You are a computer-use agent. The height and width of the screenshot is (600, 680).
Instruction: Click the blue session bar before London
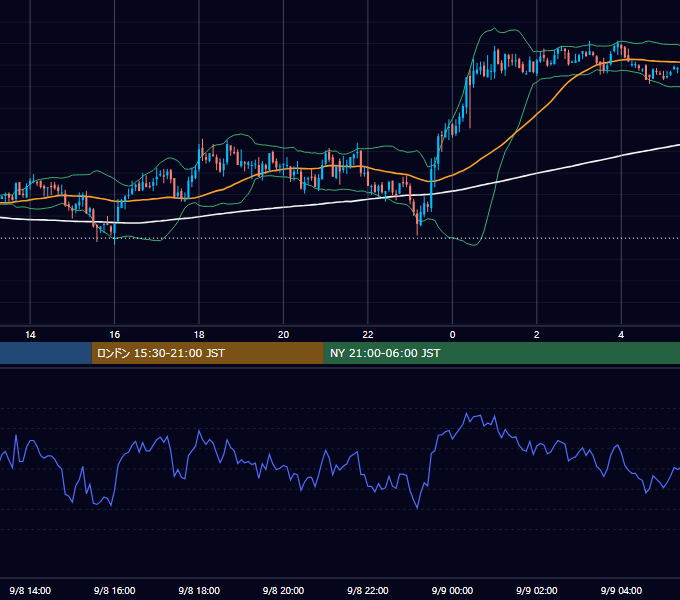pos(46,353)
